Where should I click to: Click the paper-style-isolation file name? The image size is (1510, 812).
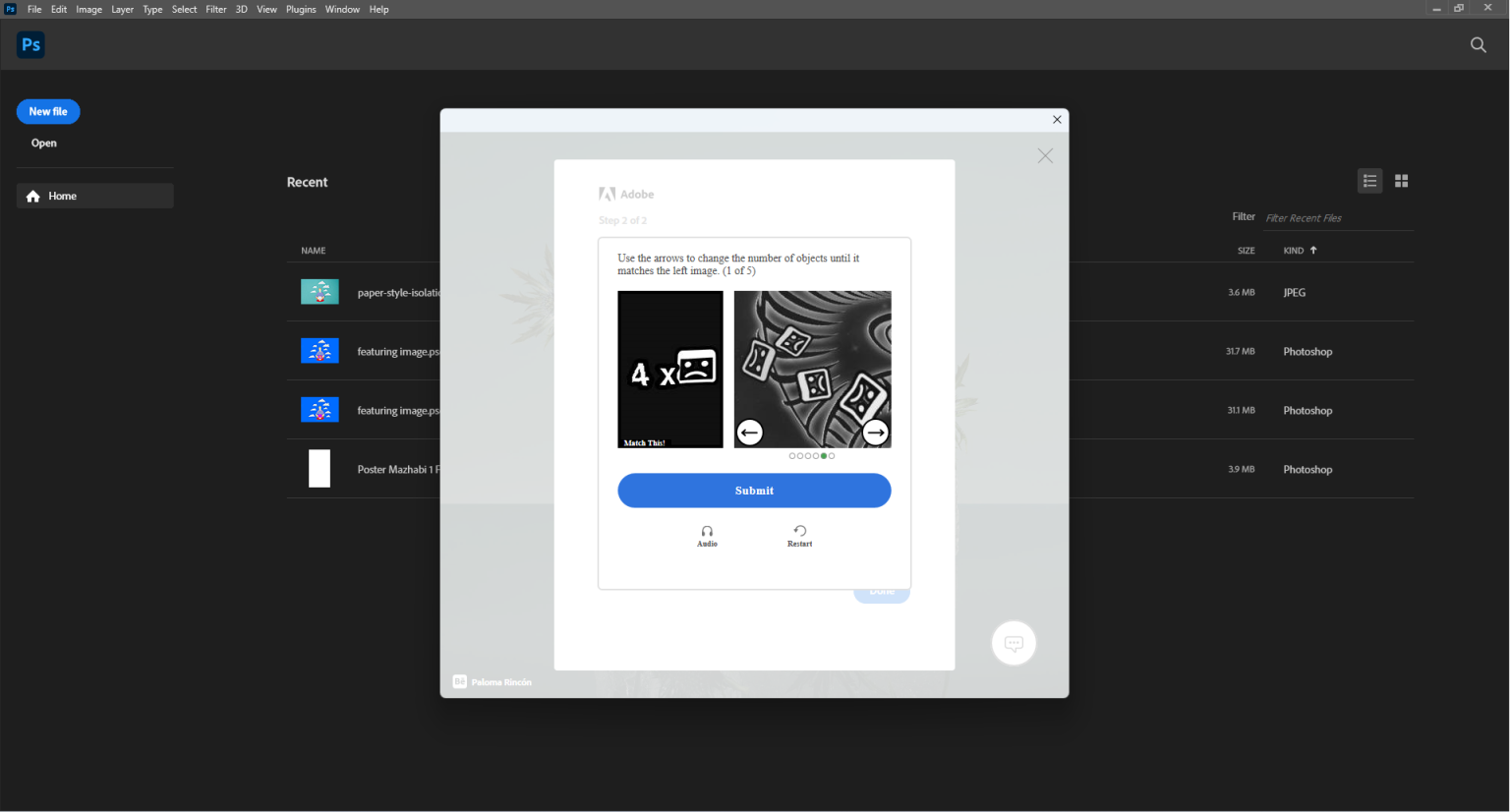click(398, 293)
